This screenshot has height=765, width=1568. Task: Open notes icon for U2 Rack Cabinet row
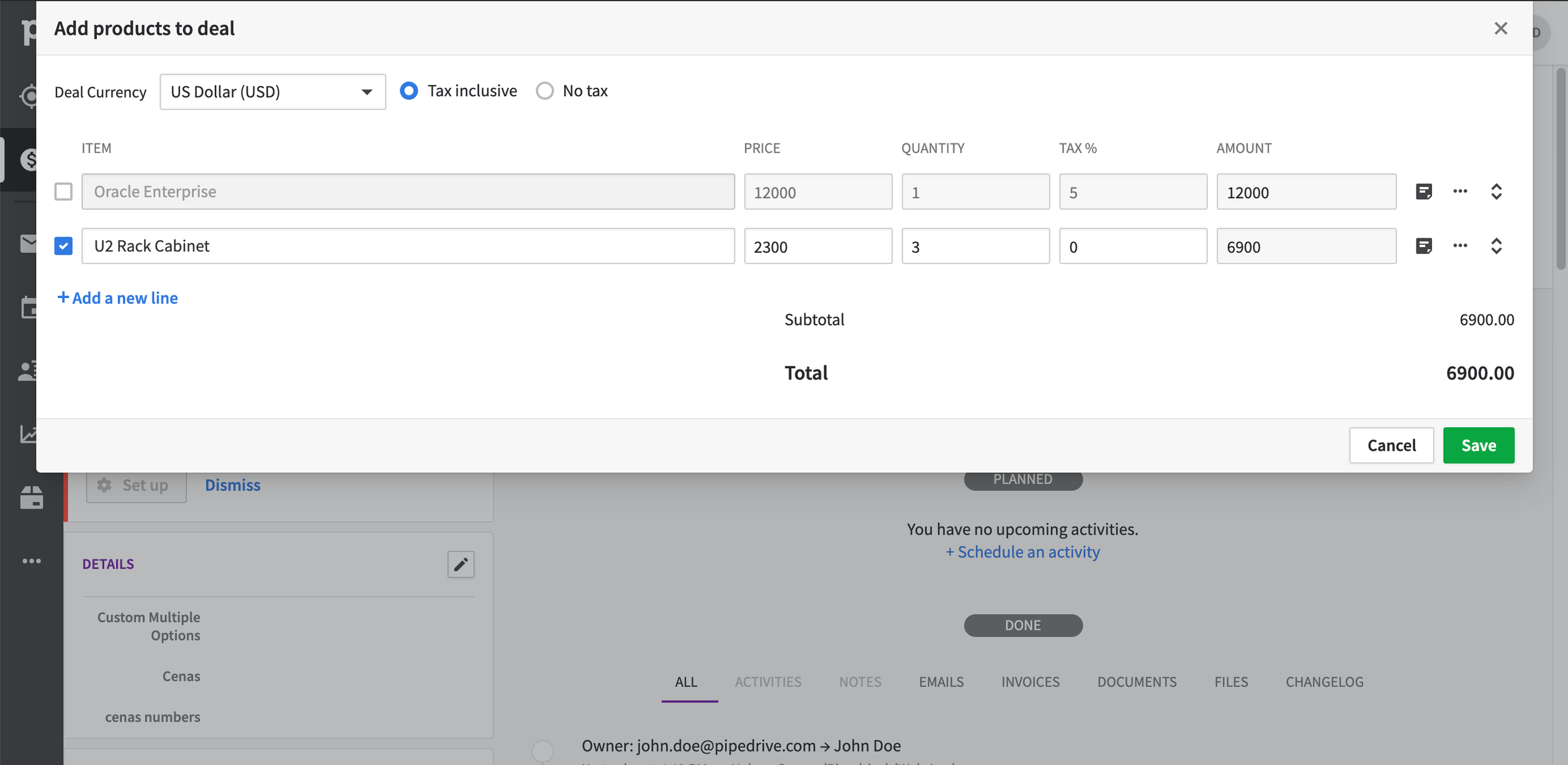tap(1423, 246)
